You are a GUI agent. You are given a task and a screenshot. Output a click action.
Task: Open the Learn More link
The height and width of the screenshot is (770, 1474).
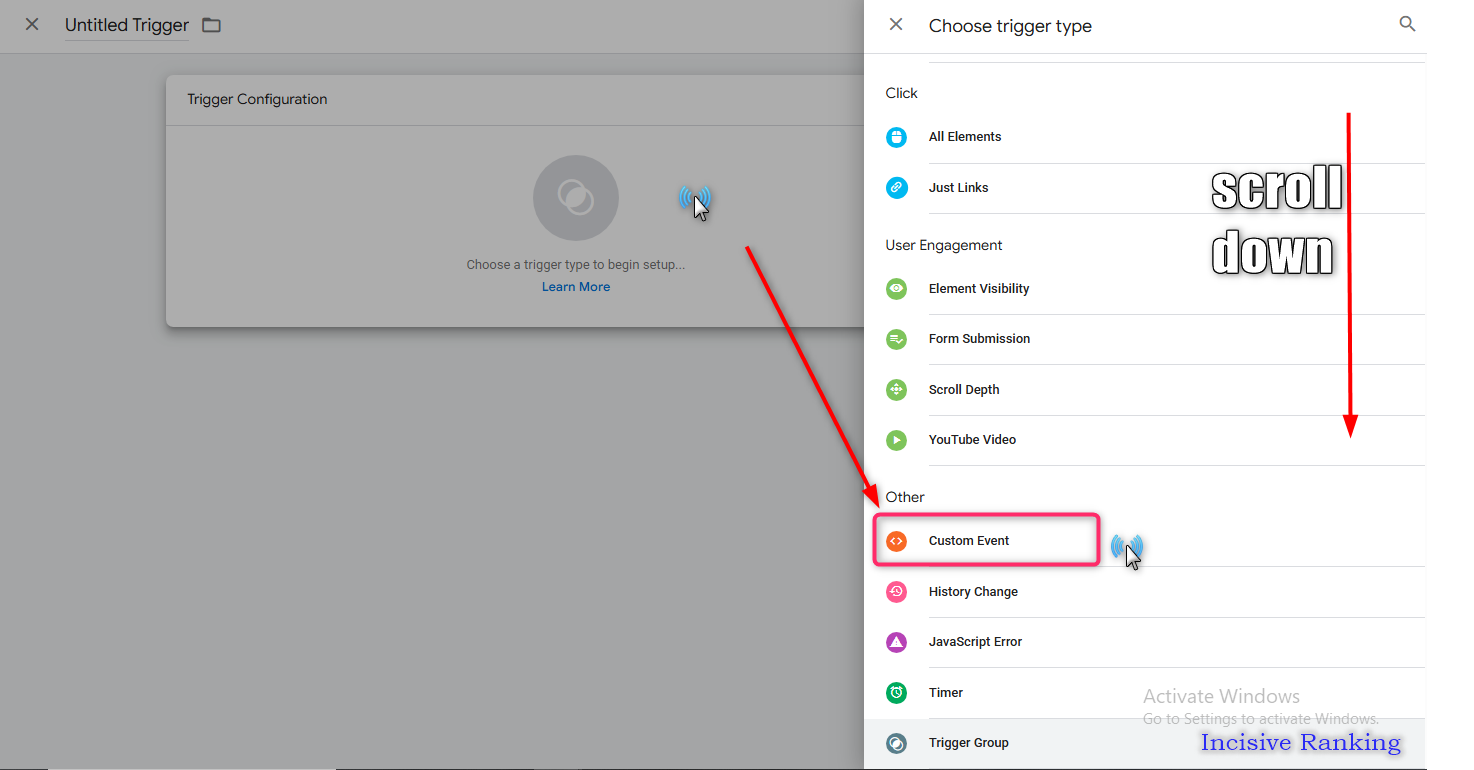pos(576,287)
